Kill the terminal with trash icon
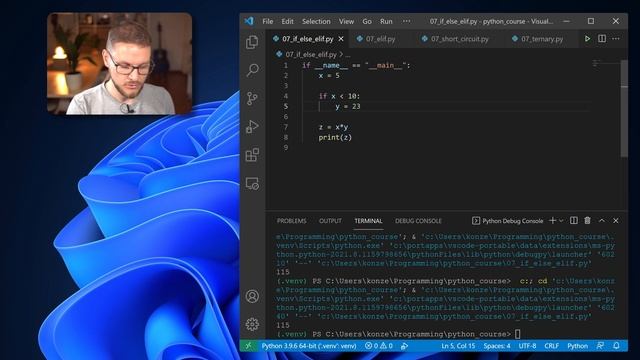Screen dimensions: 640x360 tap(587, 221)
